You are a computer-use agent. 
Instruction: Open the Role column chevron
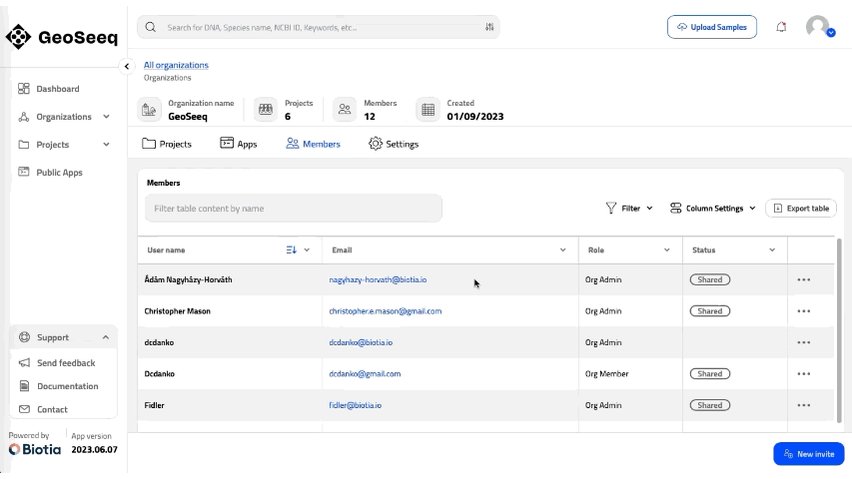tap(667, 250)
